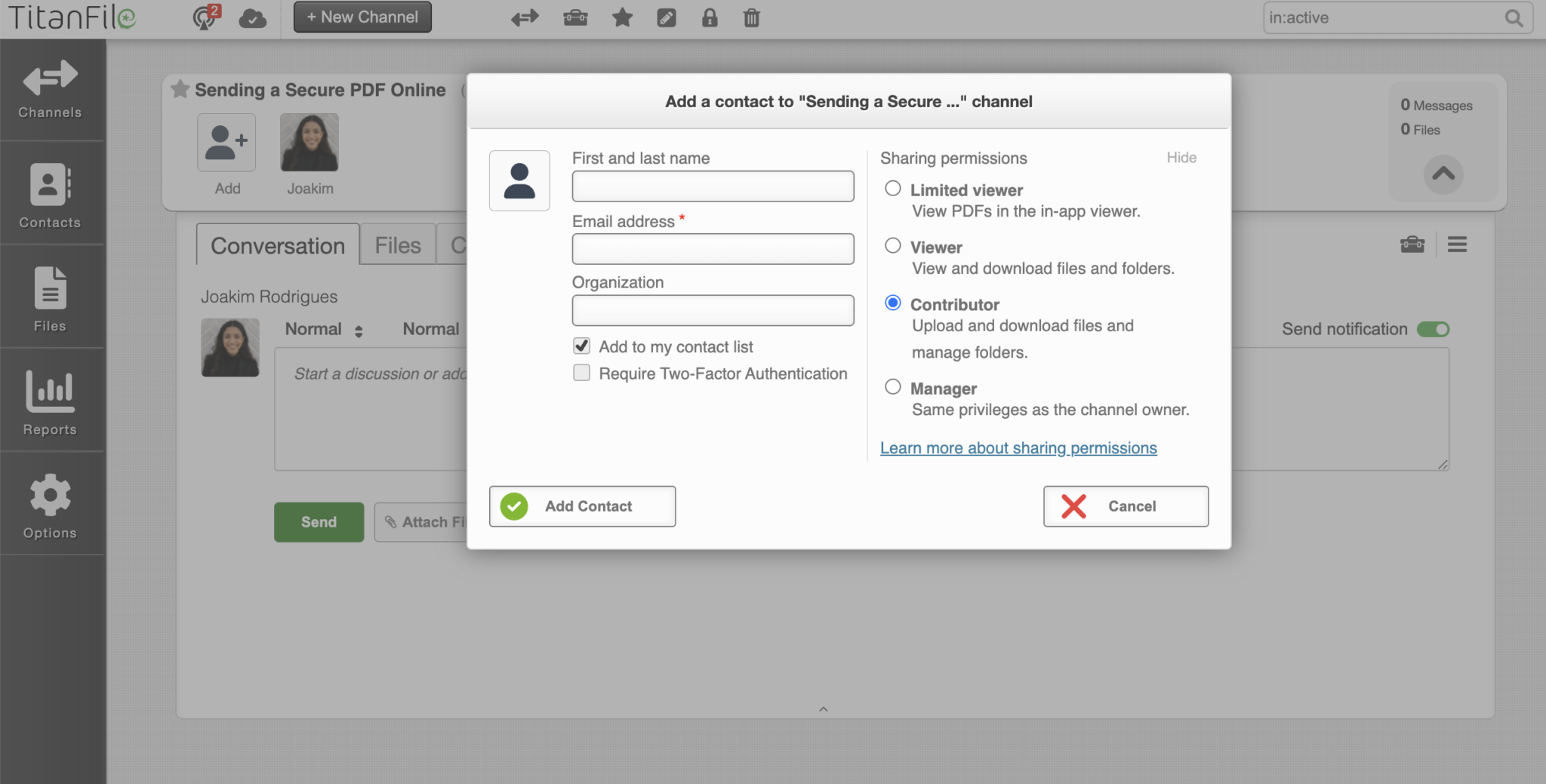Switch to the Conversation tab
Screen dimensions: 1546x784
(x=276, y=245)
